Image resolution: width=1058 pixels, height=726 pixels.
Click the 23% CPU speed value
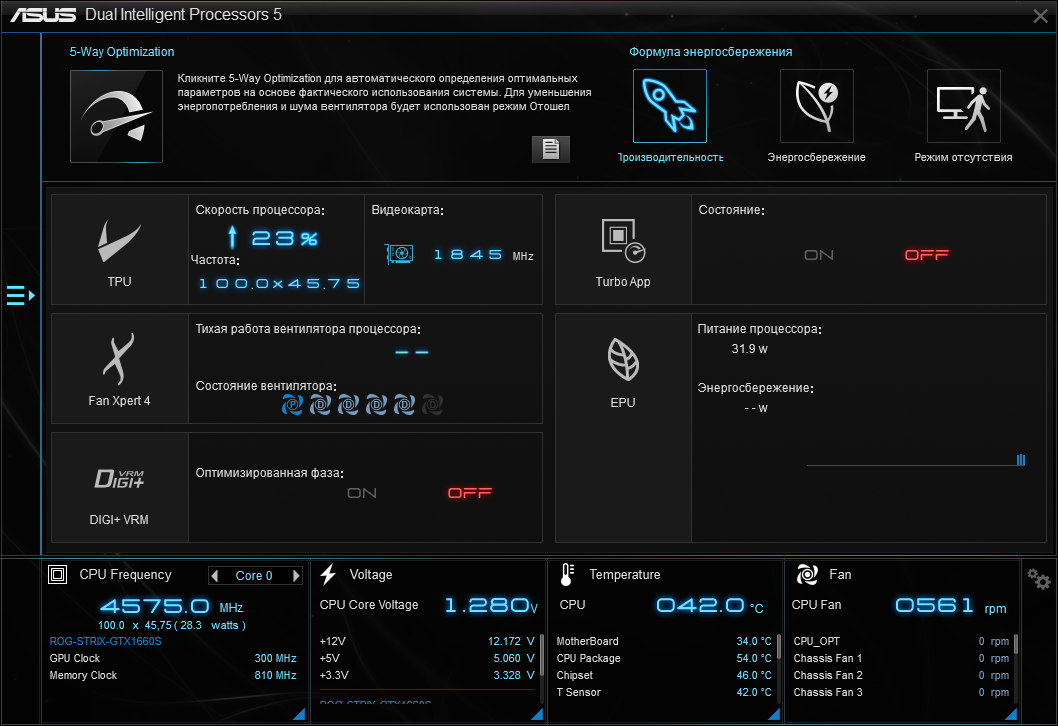284,238
